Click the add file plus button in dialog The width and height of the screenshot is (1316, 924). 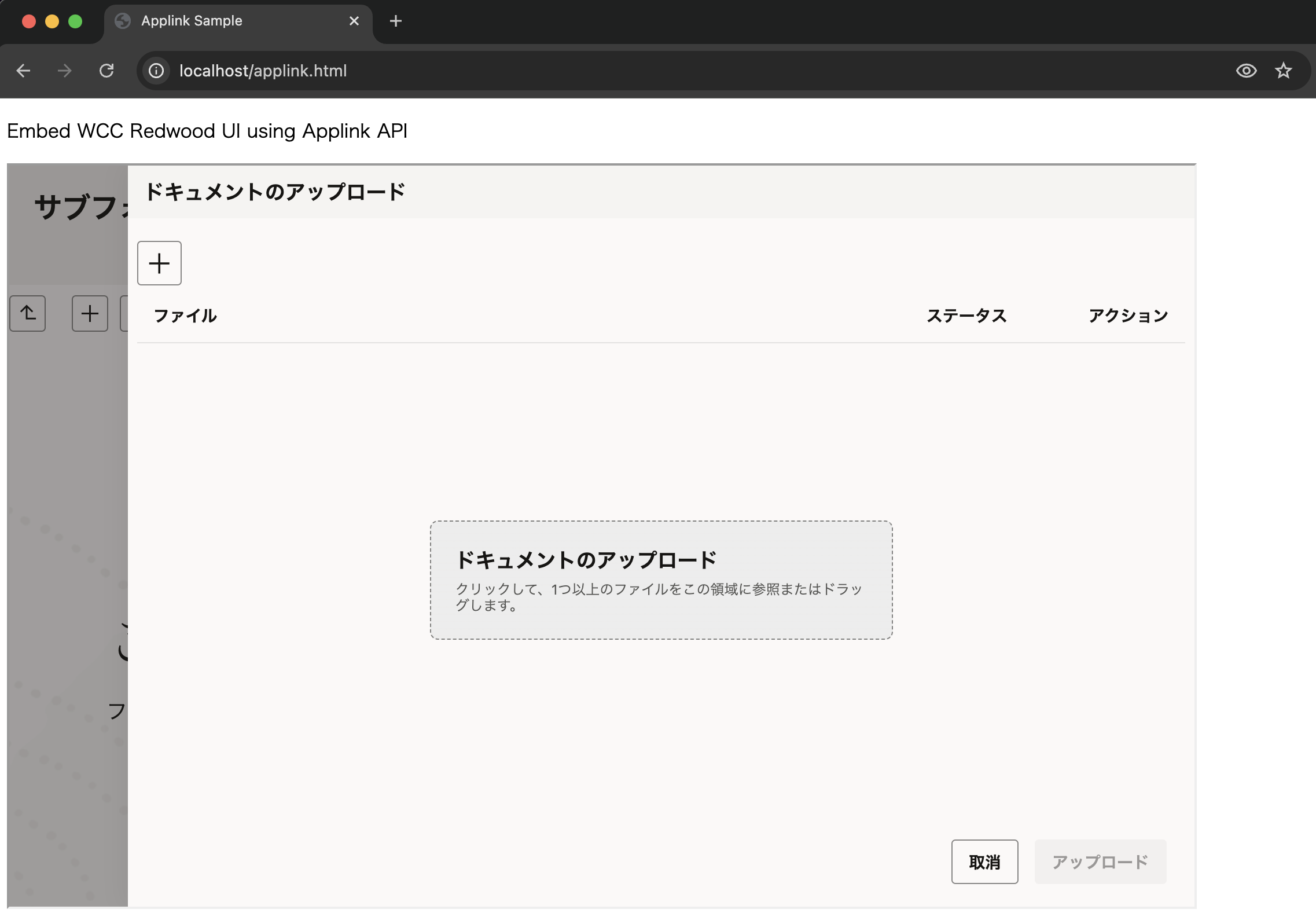(159, 263)
